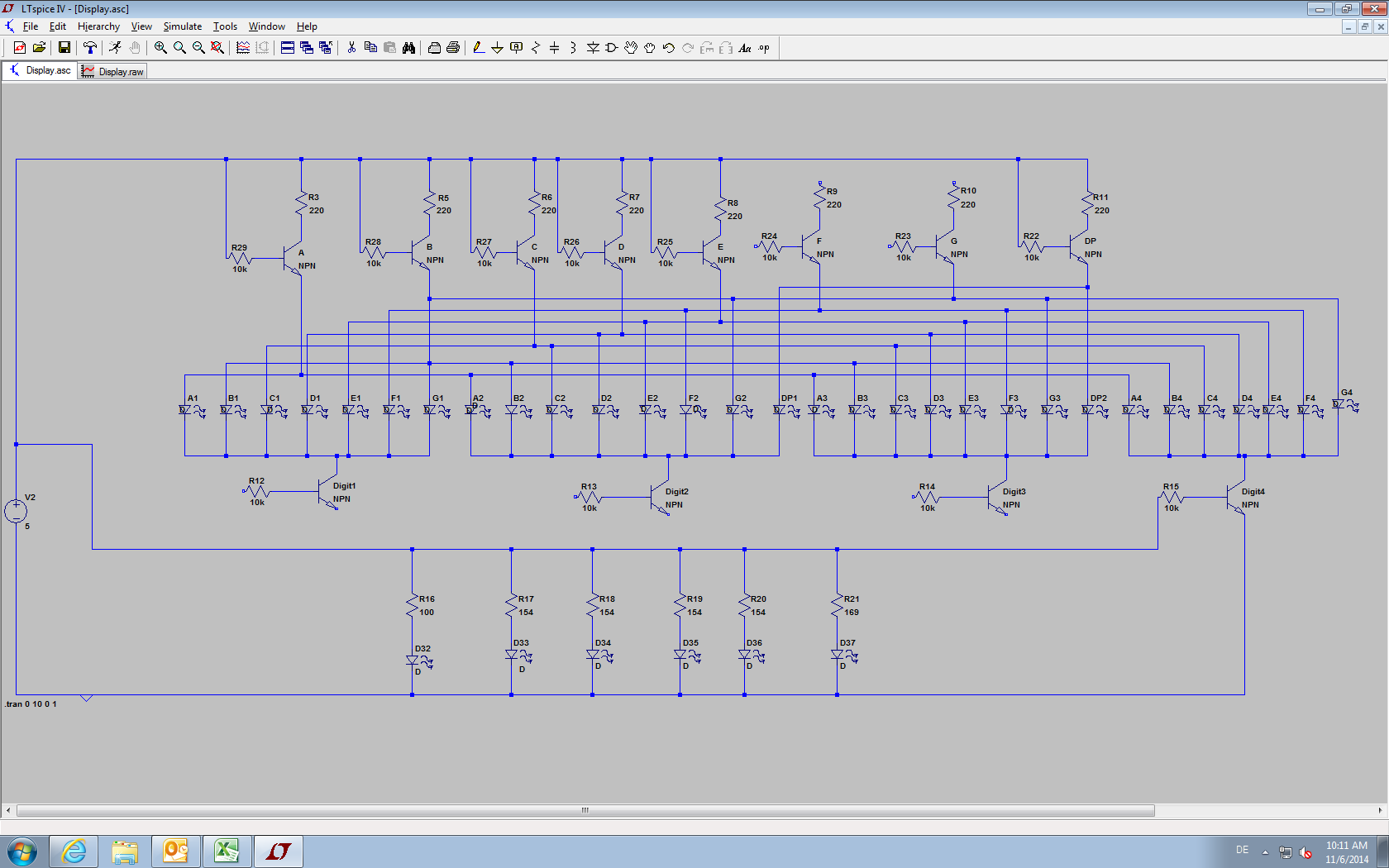The height and width of the screenshot is (868, 1389).
Task: Open the Hierarchy menu
Action: 98,26
